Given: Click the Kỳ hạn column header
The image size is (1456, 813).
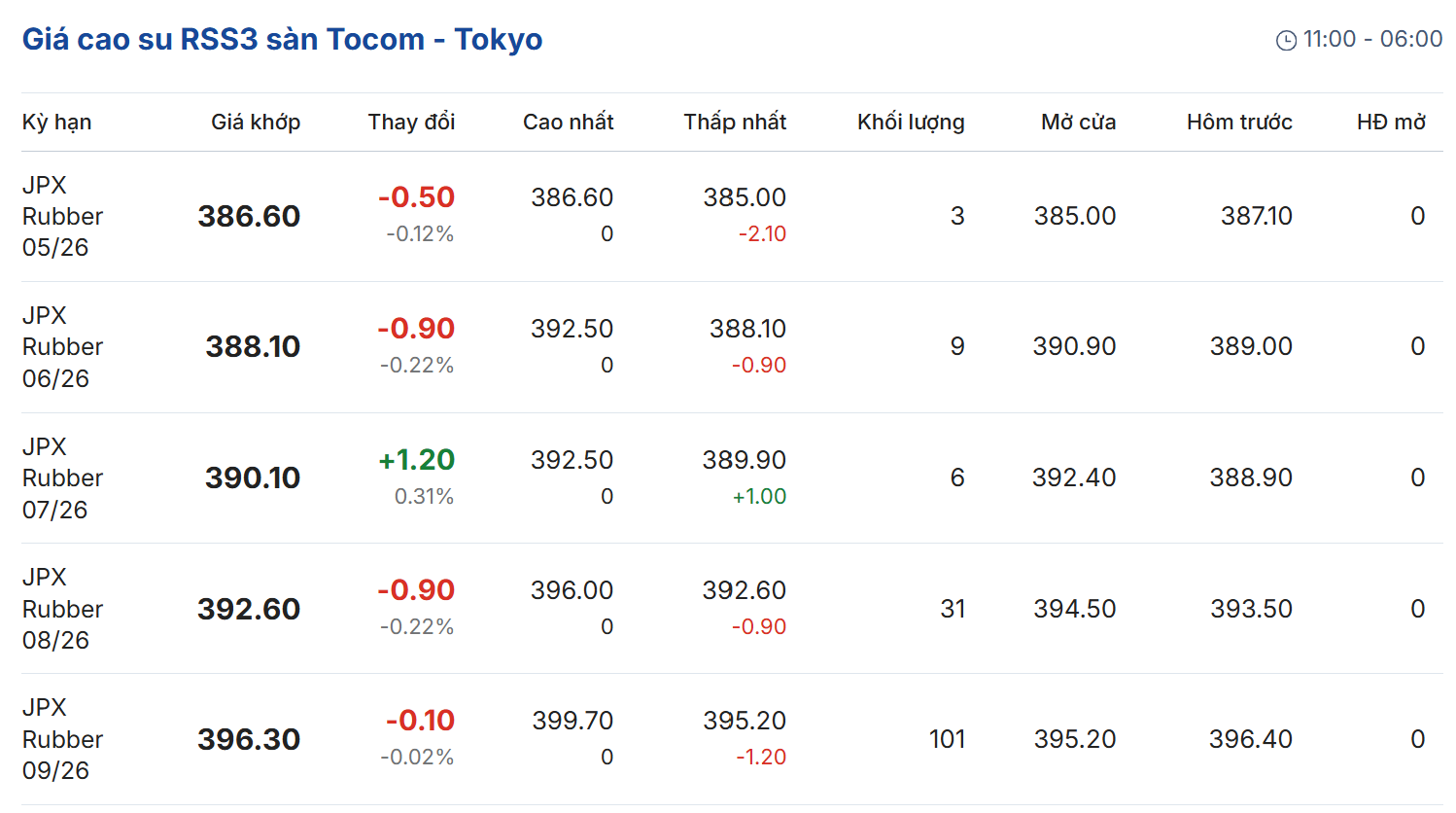Looking at the screenshot, I should tap(56, 122).
